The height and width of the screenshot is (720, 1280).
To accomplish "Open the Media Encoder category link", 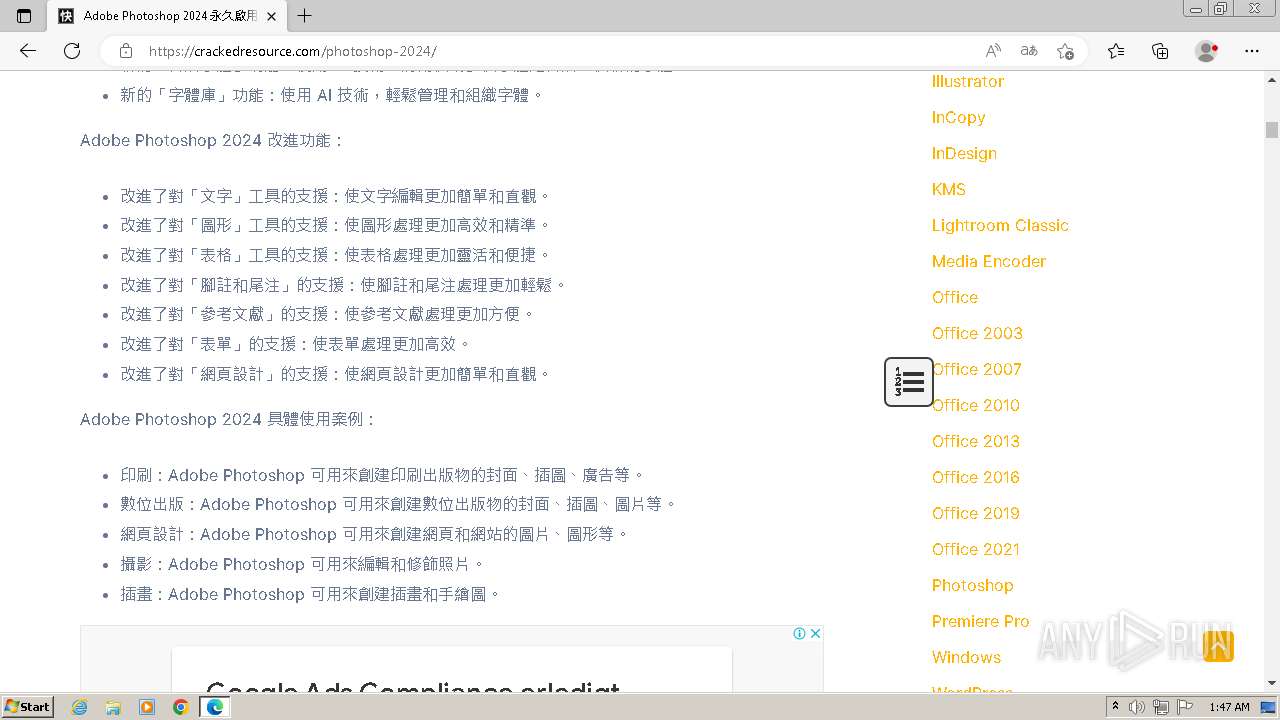I will [989, 261].
